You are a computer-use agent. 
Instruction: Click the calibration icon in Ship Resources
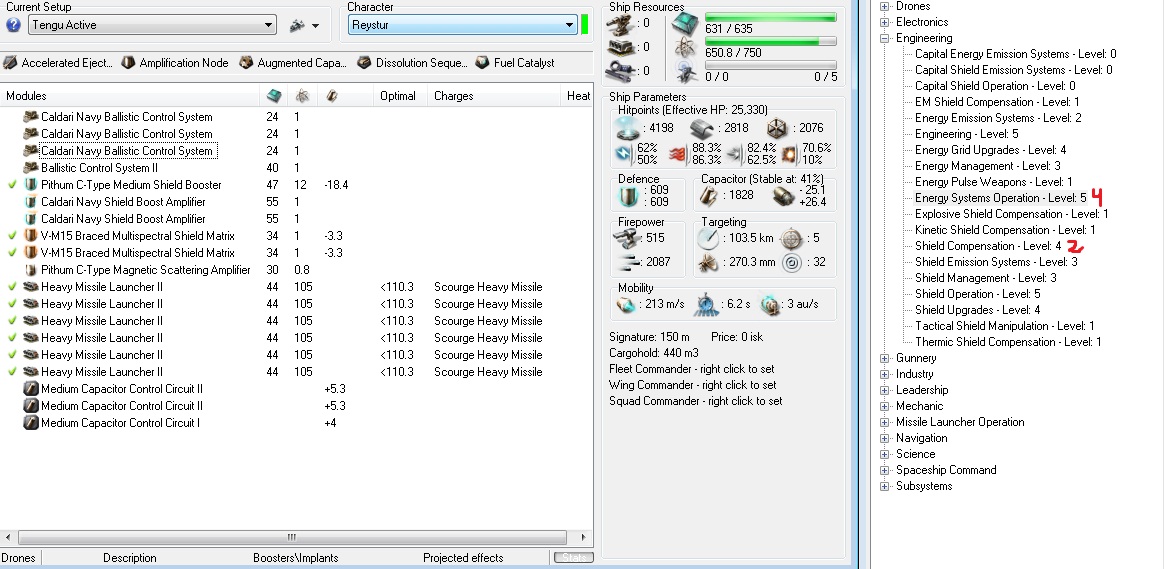pyautogui.click(x=618, y=71)
